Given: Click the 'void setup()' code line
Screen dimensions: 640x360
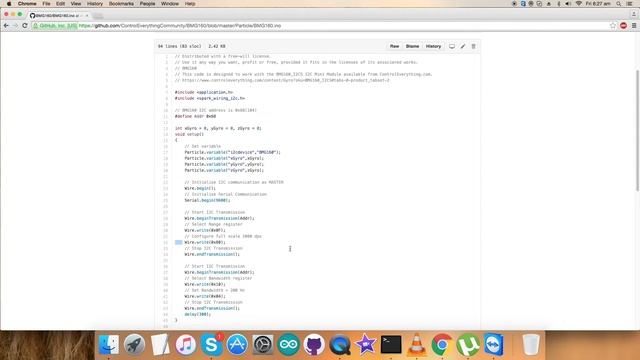Looking at the screenshot, I should (189, 134).
